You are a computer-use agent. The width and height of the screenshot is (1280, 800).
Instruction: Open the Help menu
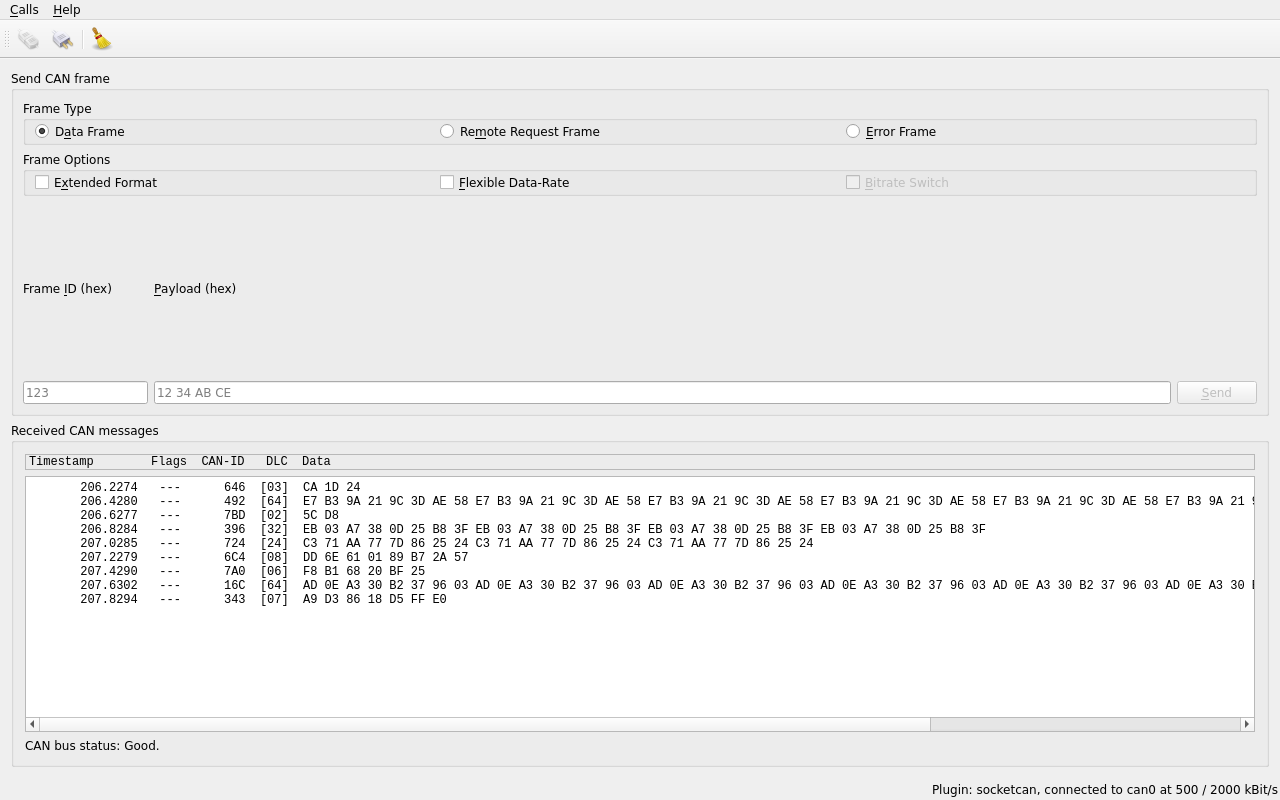67,10
